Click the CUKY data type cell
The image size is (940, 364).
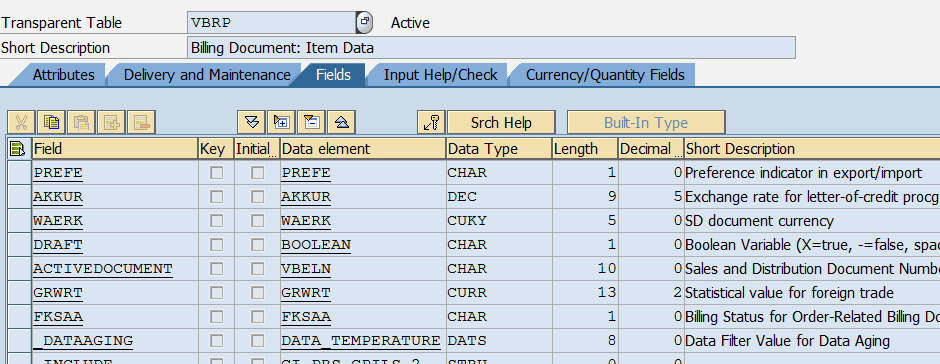[499, 221]
